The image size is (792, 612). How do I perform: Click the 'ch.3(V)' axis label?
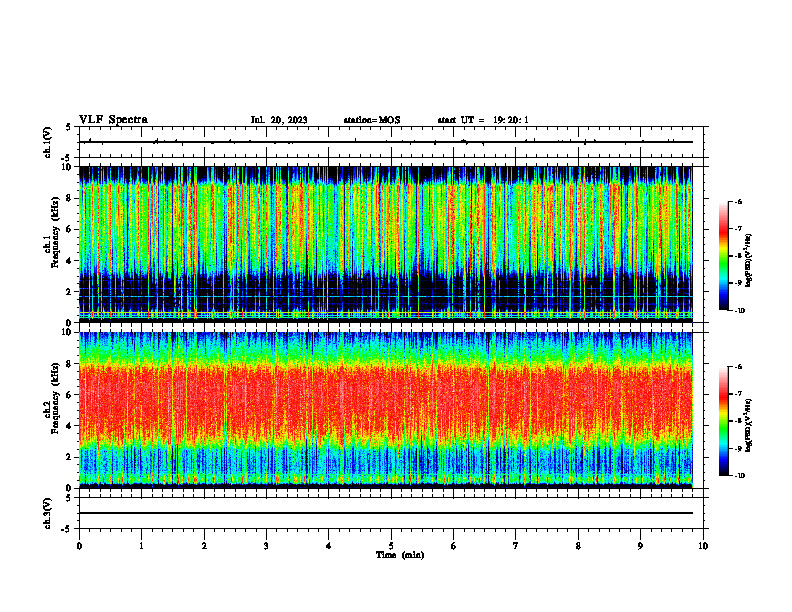pyautogui.click(x=48, y=513)
